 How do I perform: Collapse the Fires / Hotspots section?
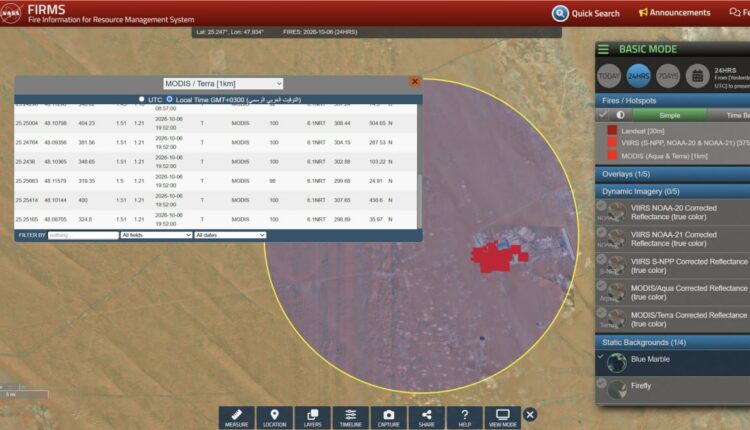tap(673, 100)
